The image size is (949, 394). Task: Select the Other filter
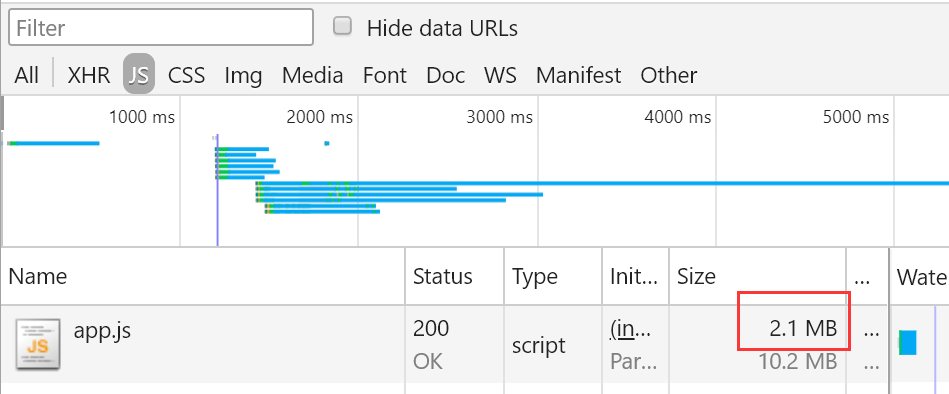click(x=669, y=75)
